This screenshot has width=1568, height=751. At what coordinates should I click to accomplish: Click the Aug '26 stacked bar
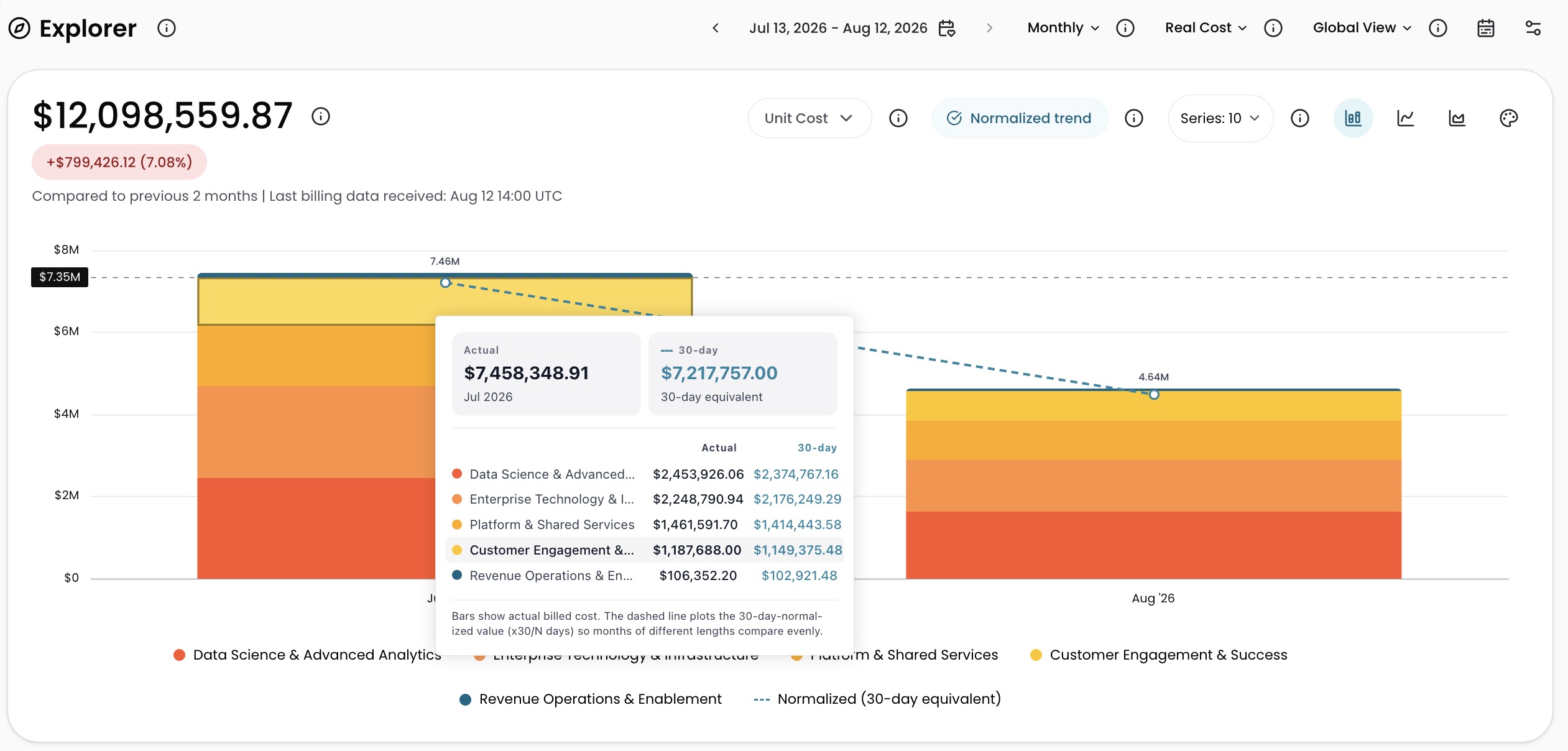[x=1153, y=484]
